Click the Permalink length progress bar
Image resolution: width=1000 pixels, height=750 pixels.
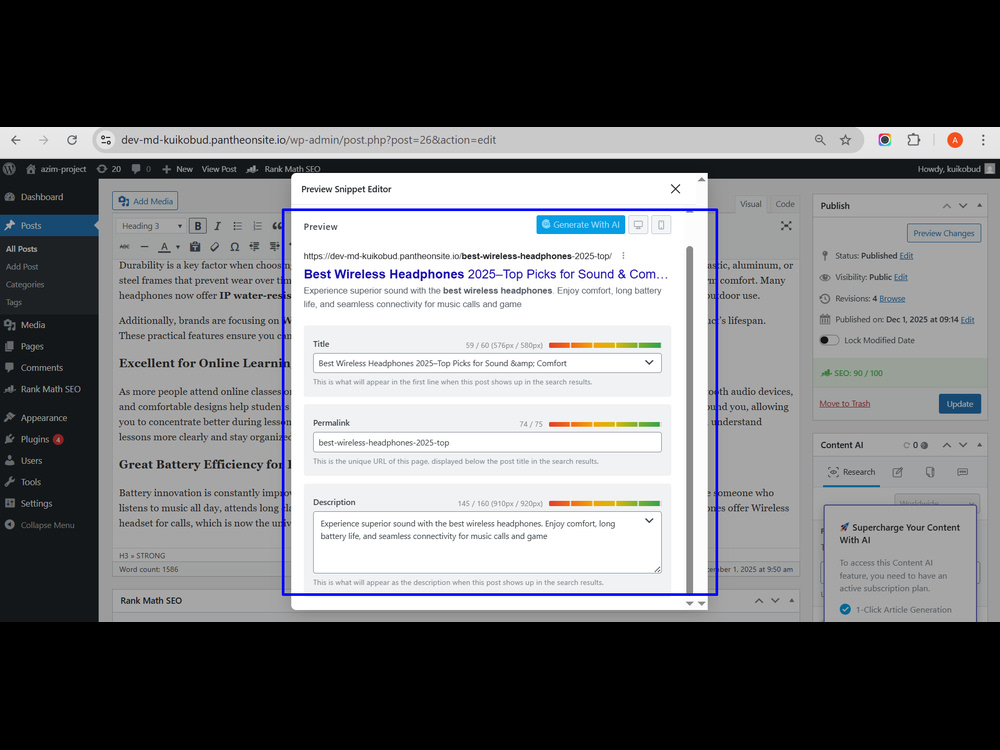[605, 424]
